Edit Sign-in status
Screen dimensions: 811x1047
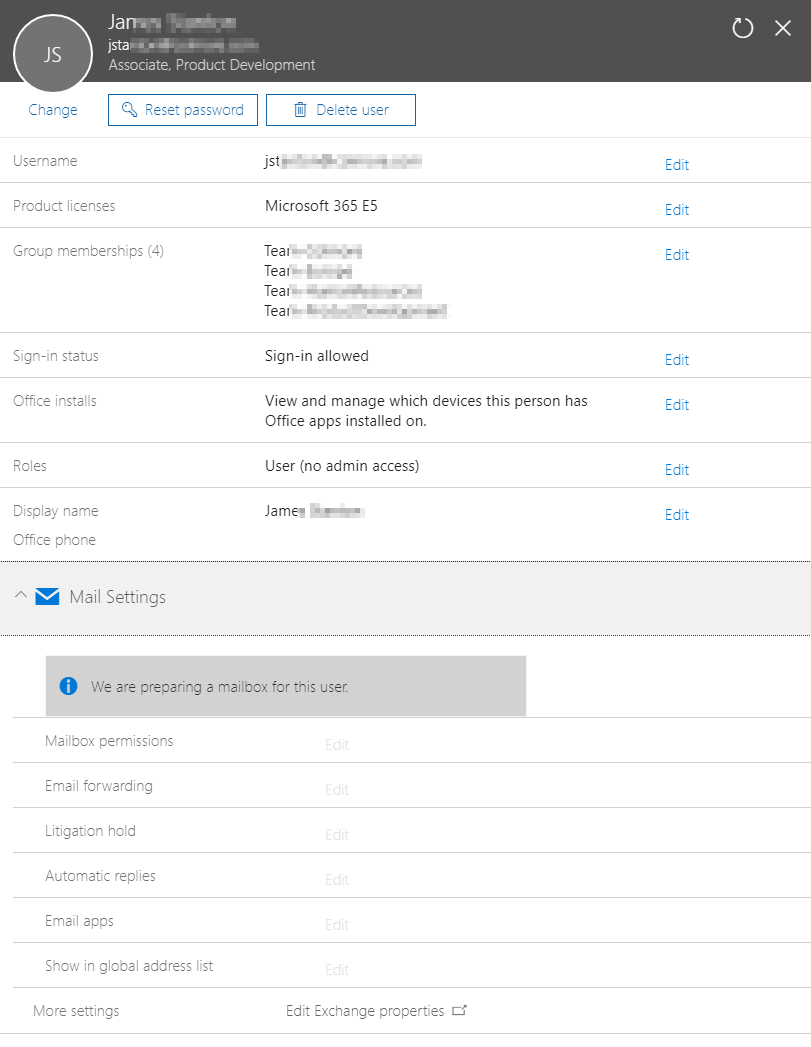click(x=677, y=360)
